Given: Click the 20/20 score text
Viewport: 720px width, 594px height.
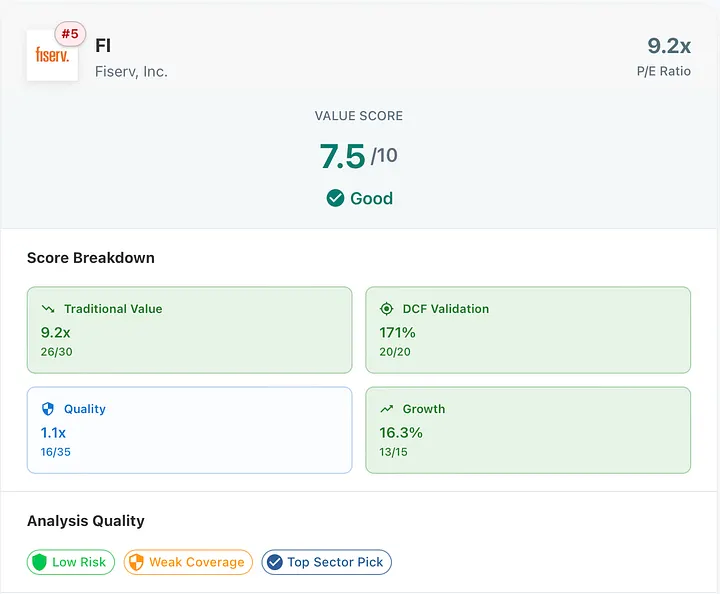Looking at the screenshot, I should (x=395, y=352).
